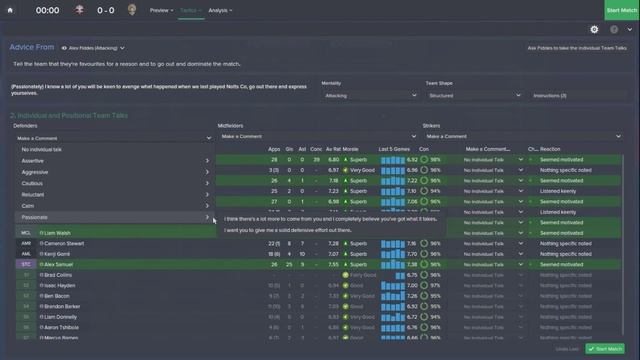Select player Kenji Gorré
The height and width of the screenshot is (360, 640).
[x=57, y=254]
